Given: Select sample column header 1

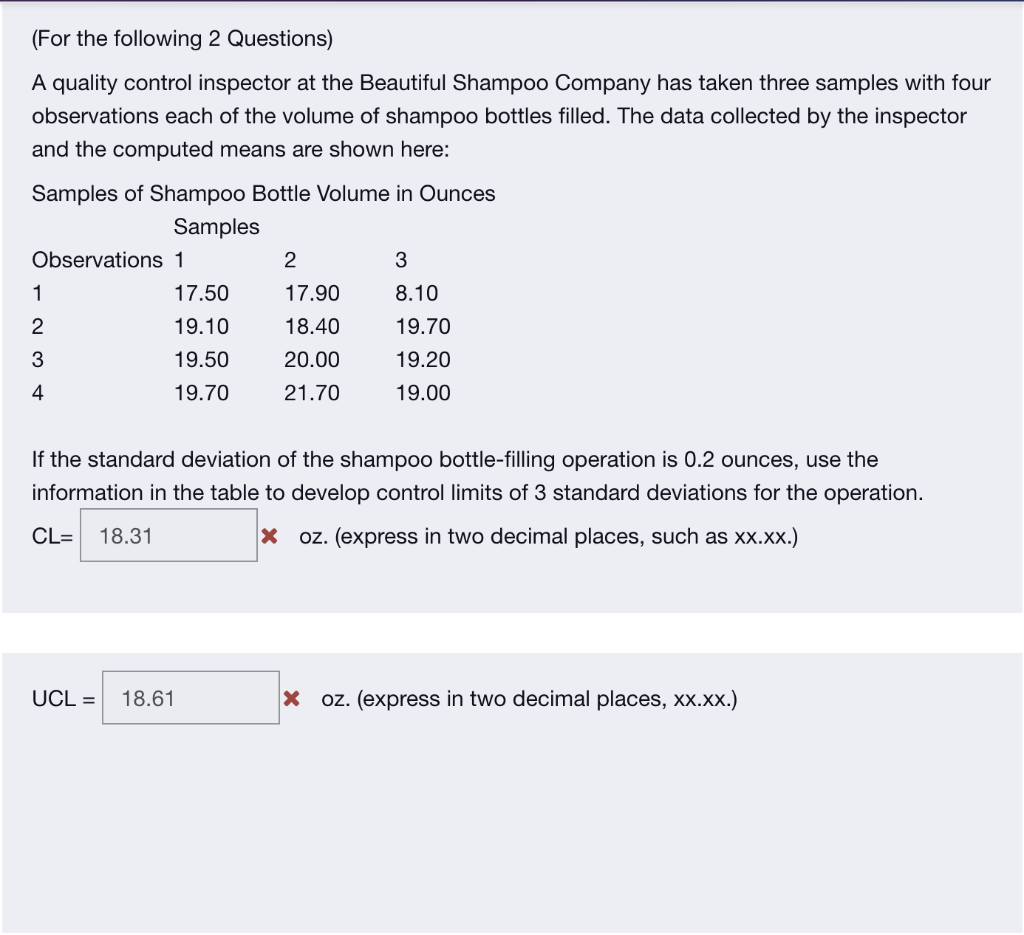Looking at the screenshot, I should (178, 259).
